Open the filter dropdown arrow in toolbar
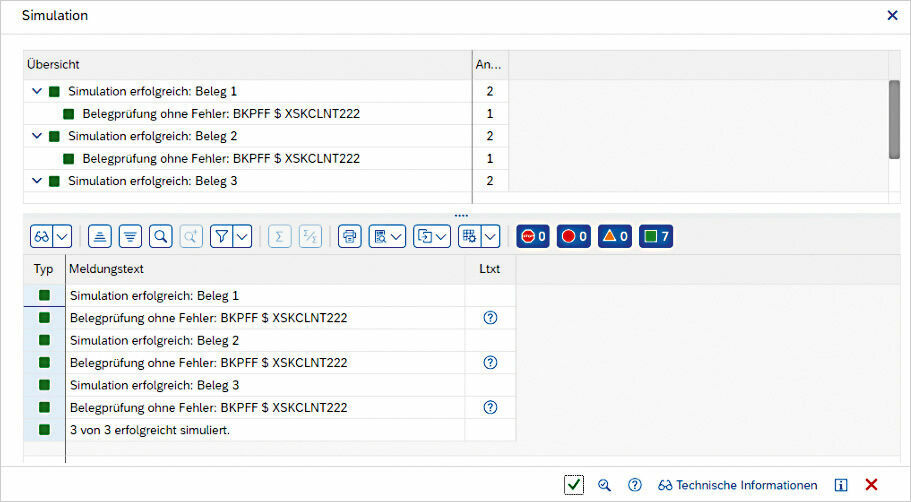911x502 pixels. tap(242, 236)
